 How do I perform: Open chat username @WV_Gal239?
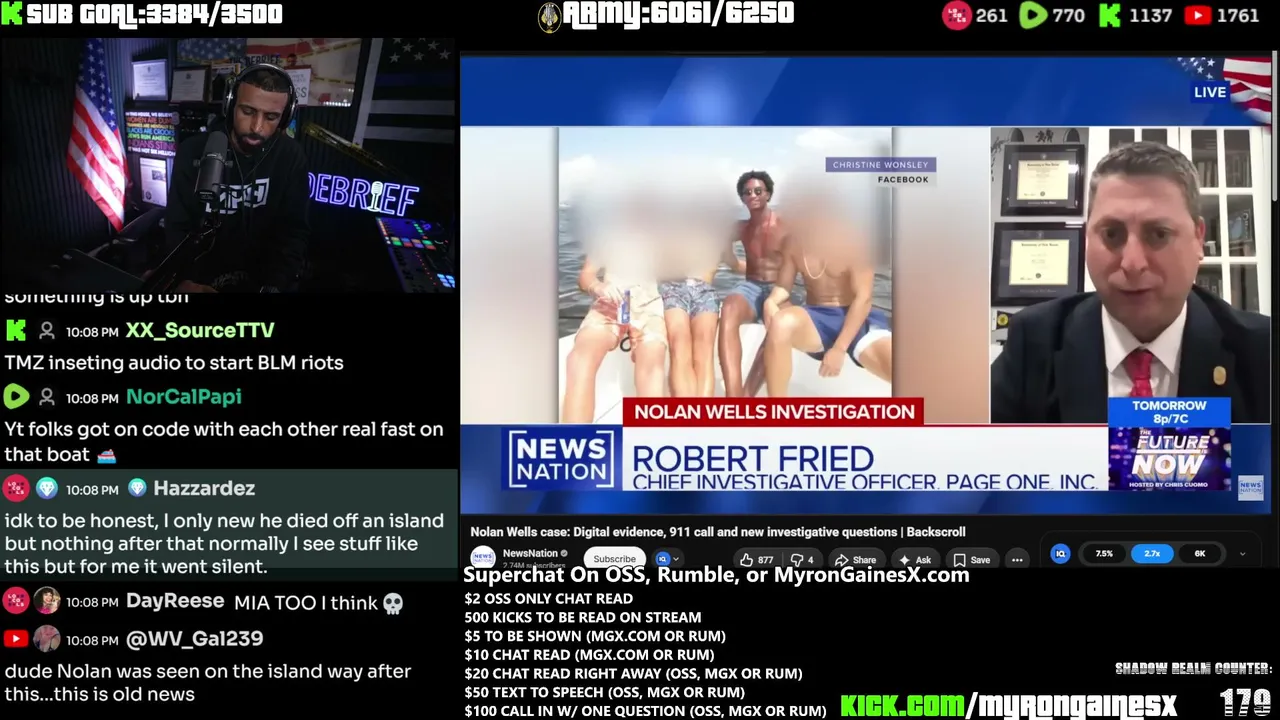tap(195, 638)
